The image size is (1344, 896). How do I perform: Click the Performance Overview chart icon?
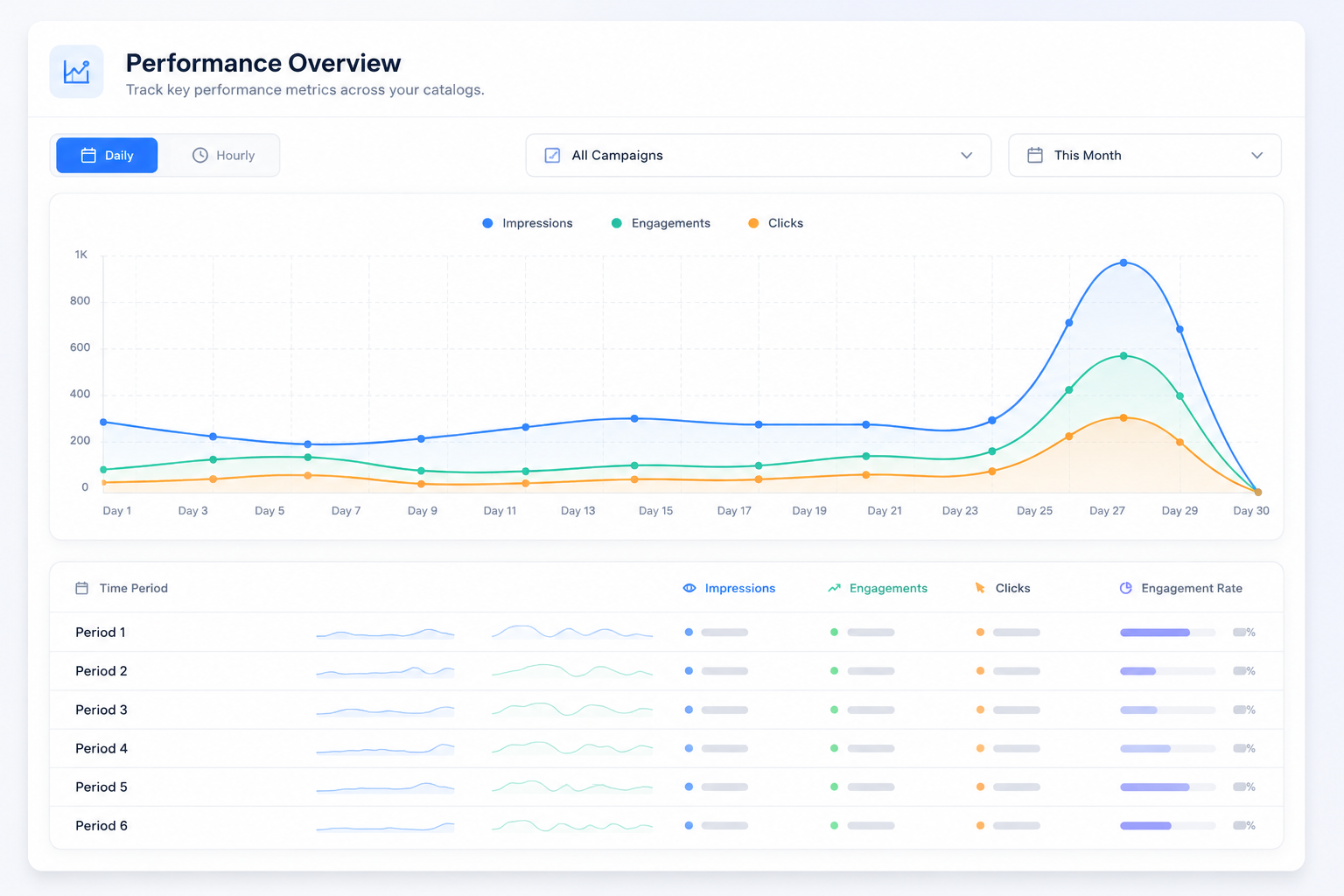coord(76,72)
